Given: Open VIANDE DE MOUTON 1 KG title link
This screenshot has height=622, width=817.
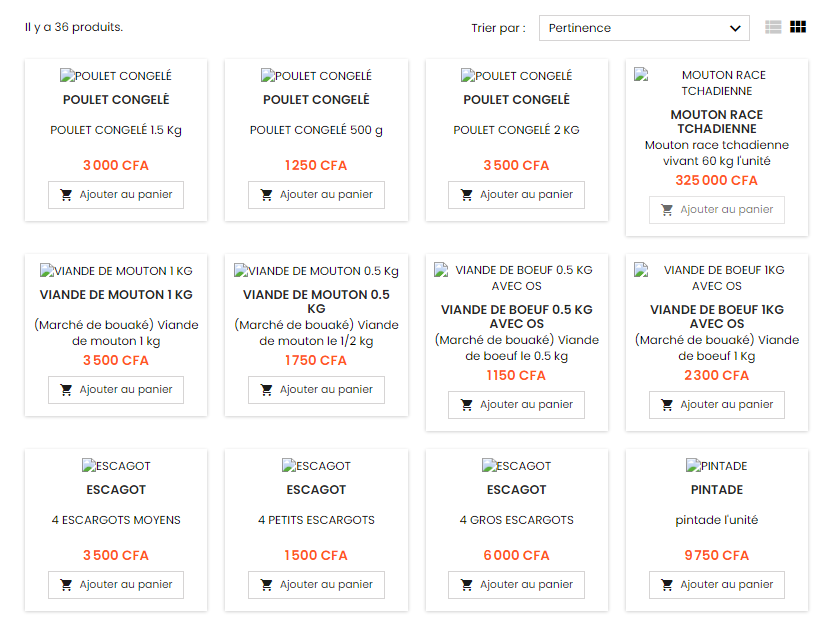Looking at the screenshot, I should (x=116, y=295).
